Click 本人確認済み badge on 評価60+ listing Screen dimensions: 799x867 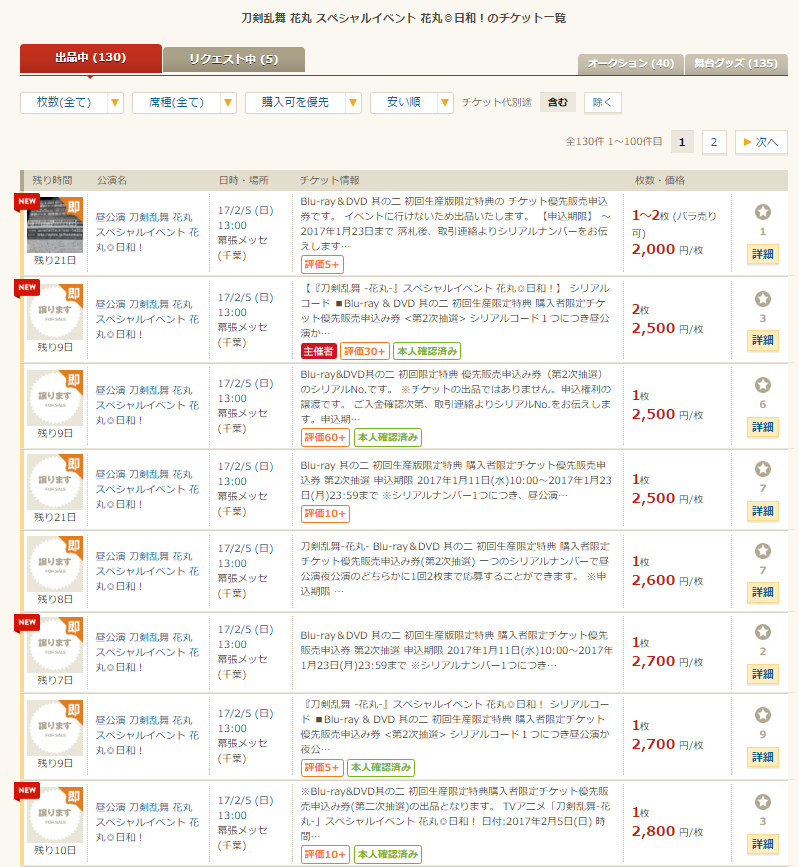[388, 437]
